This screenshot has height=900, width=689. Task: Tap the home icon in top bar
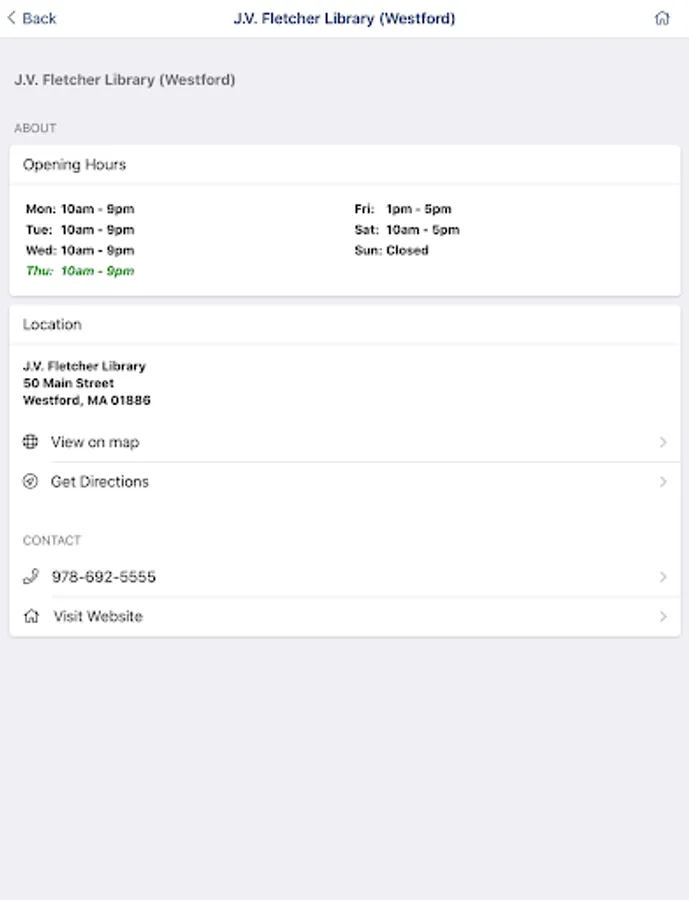pos(662,18)
